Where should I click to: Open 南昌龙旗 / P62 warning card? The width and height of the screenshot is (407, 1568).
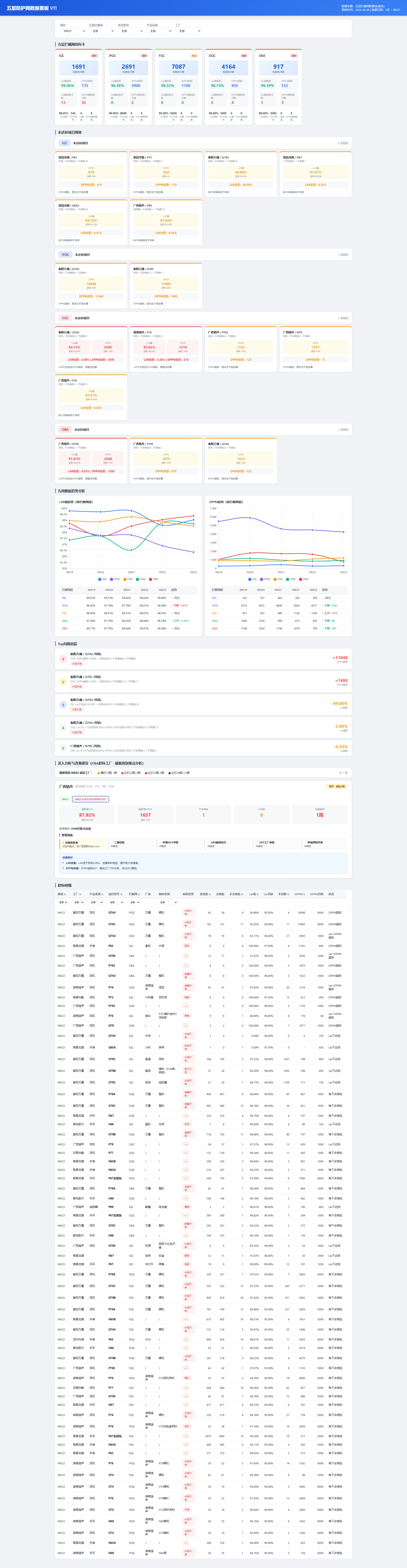point(91,174)
